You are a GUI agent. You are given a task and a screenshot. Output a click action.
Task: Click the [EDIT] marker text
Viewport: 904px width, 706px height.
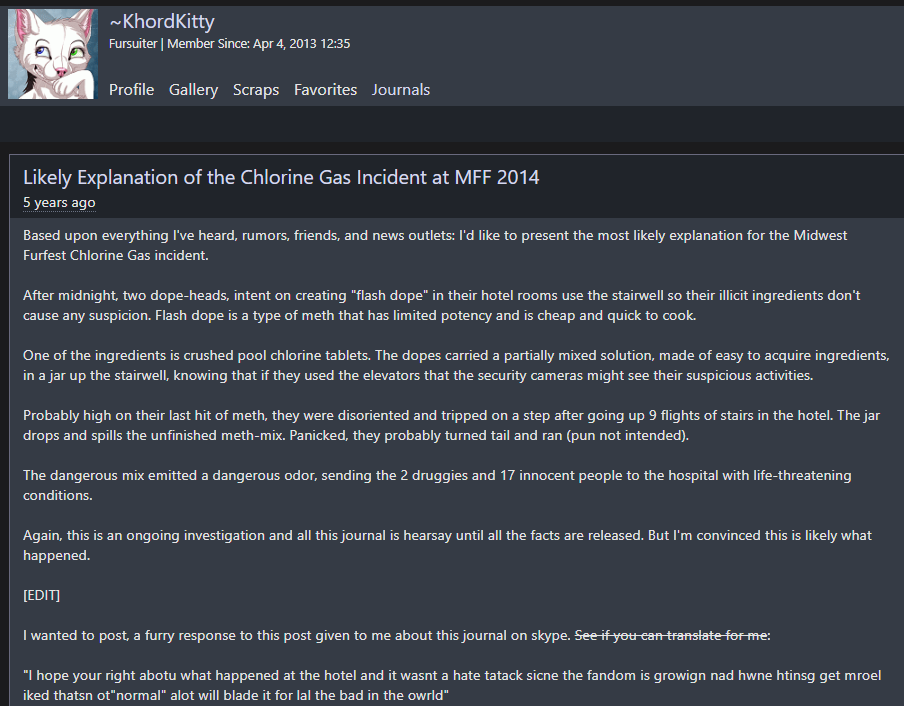[41, 595]
